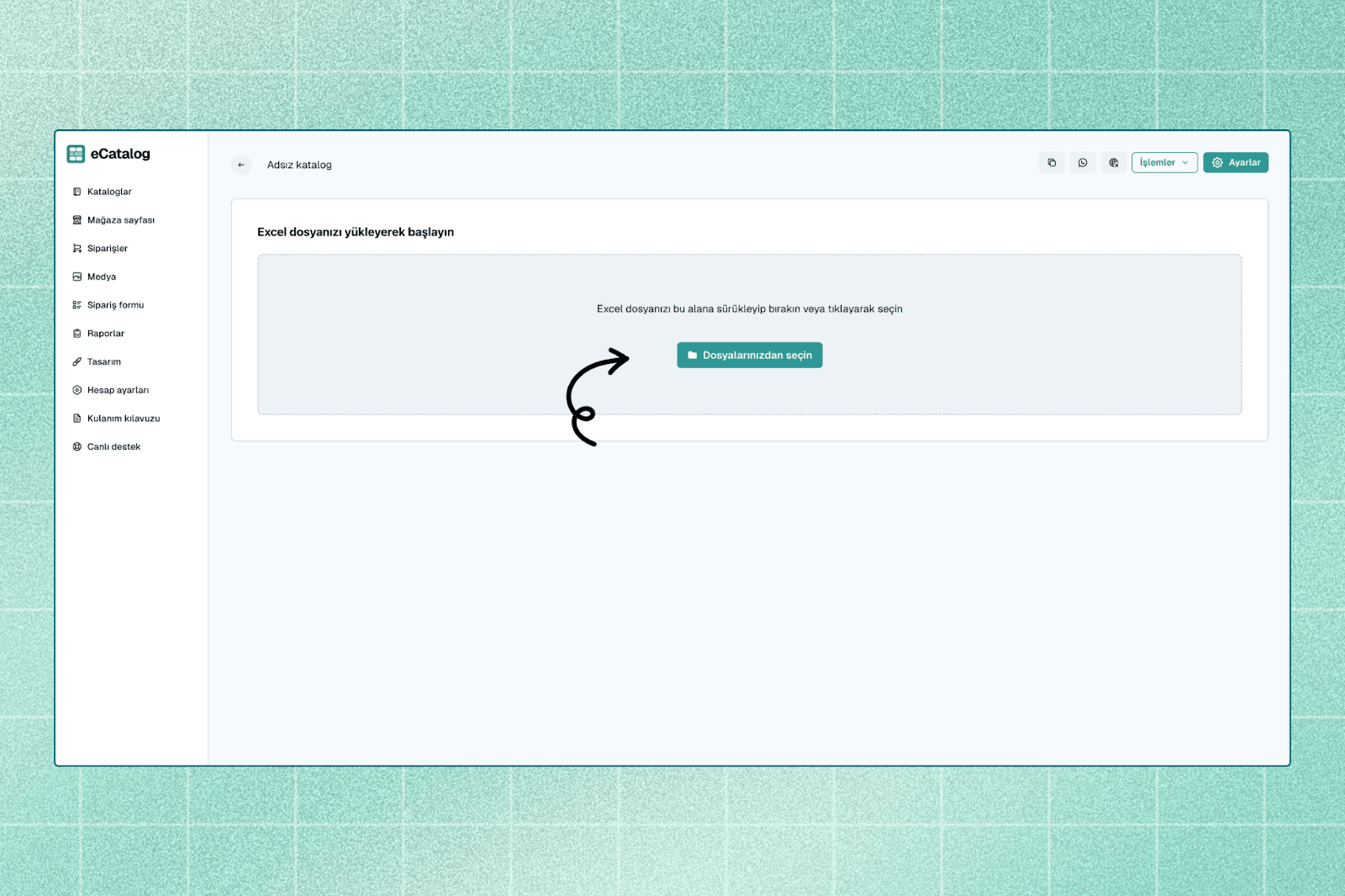Expand the İşlemler dropdown

(x=1164, y=163)
